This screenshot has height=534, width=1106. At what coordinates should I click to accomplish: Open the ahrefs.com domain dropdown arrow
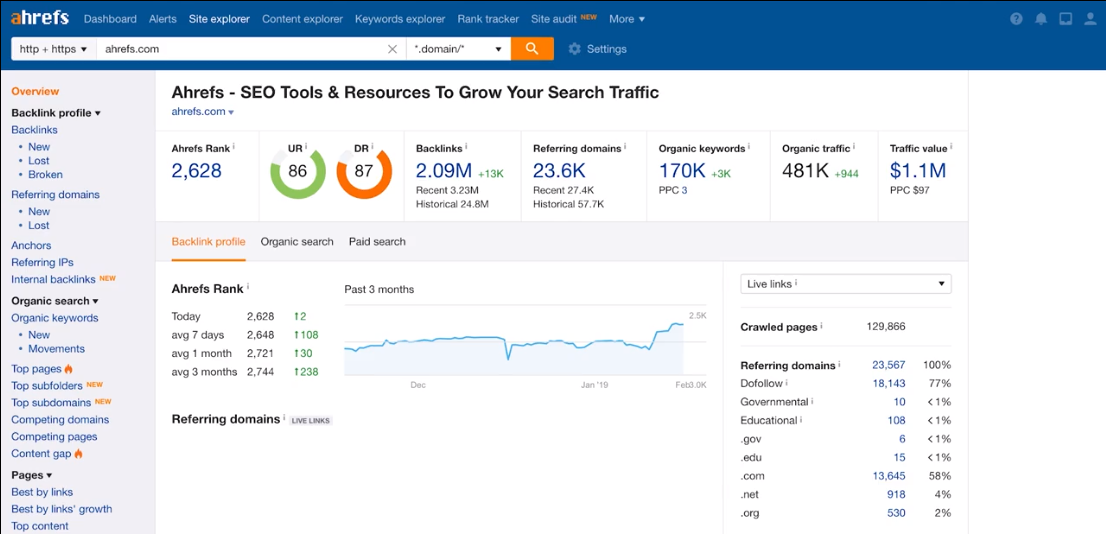231,112
